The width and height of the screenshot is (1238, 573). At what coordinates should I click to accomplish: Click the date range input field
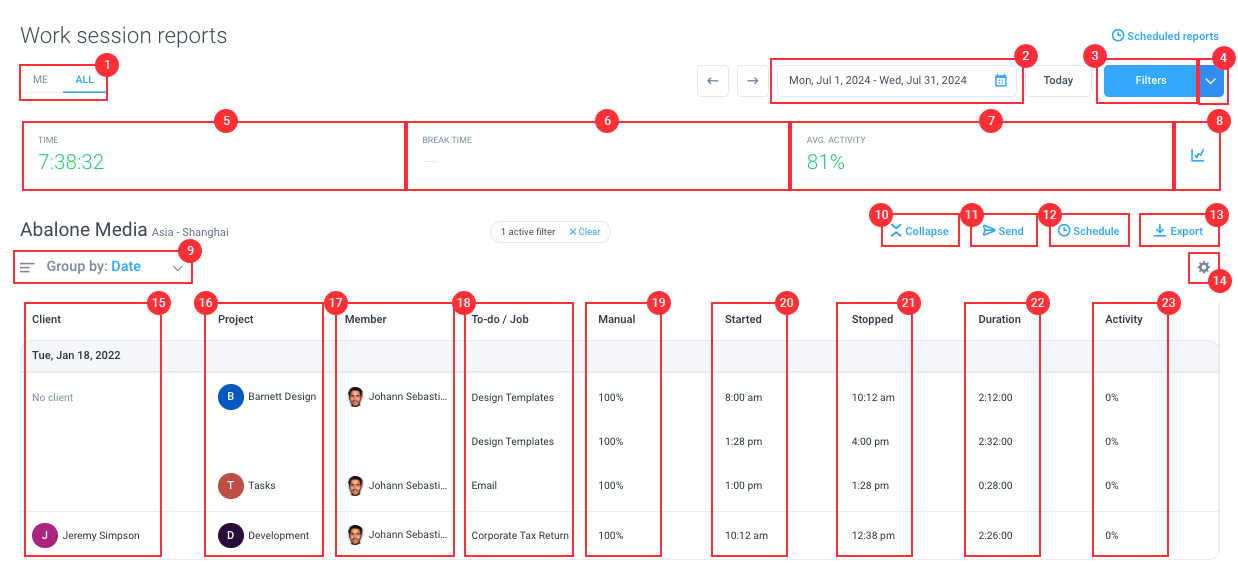897,81
